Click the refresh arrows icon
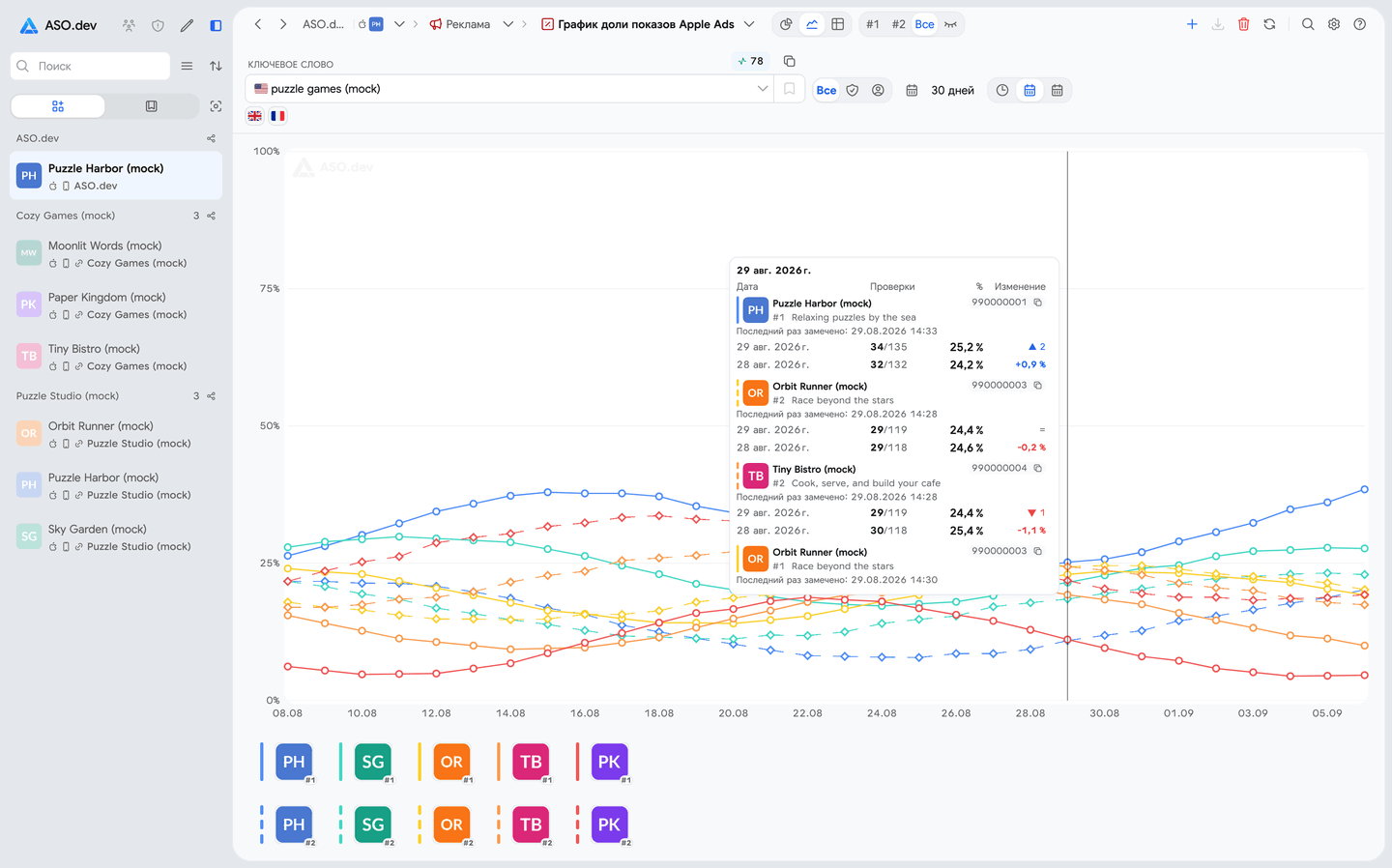 [1270, 24]
